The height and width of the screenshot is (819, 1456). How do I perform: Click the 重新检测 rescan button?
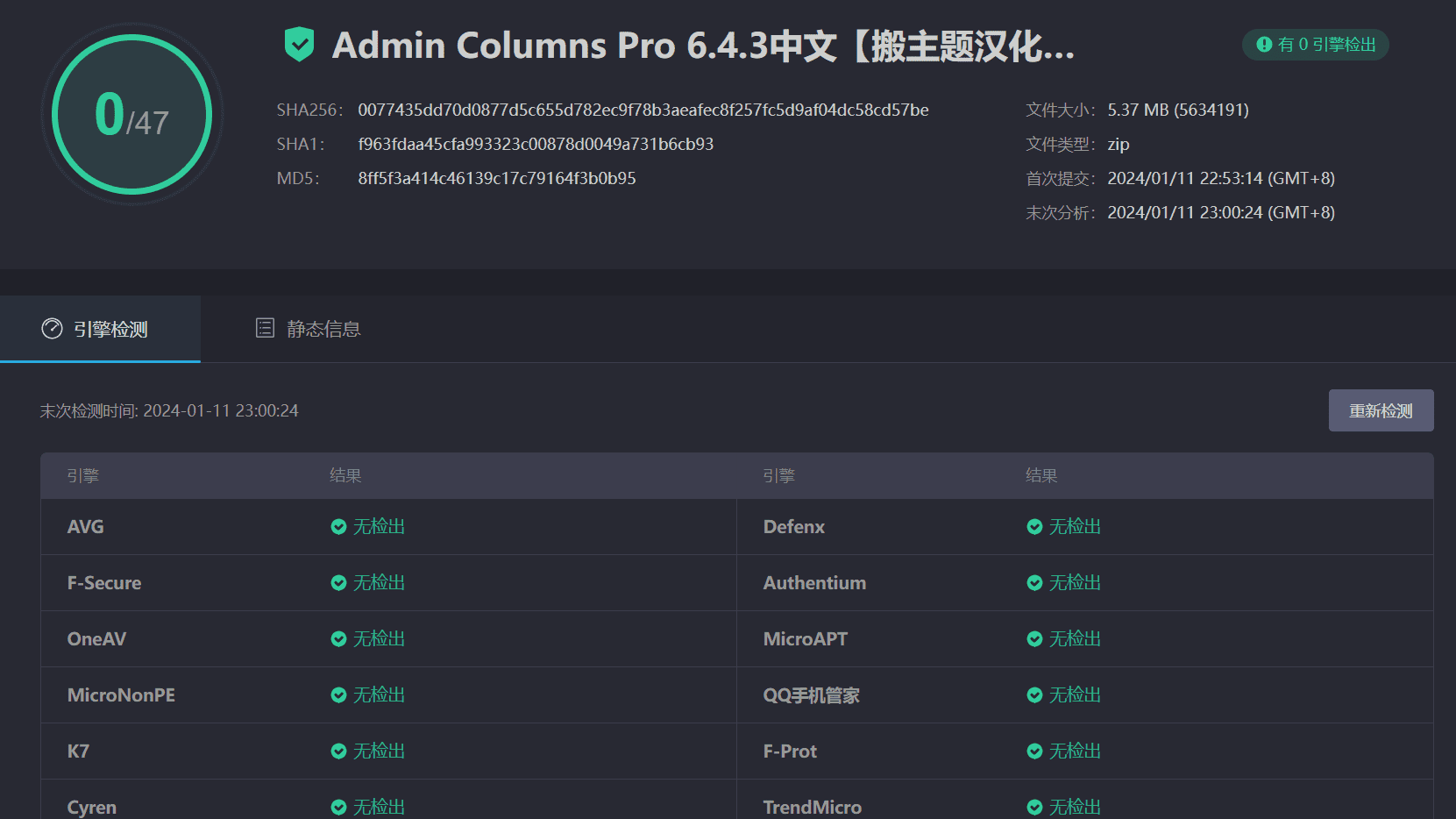(1381, 410)
